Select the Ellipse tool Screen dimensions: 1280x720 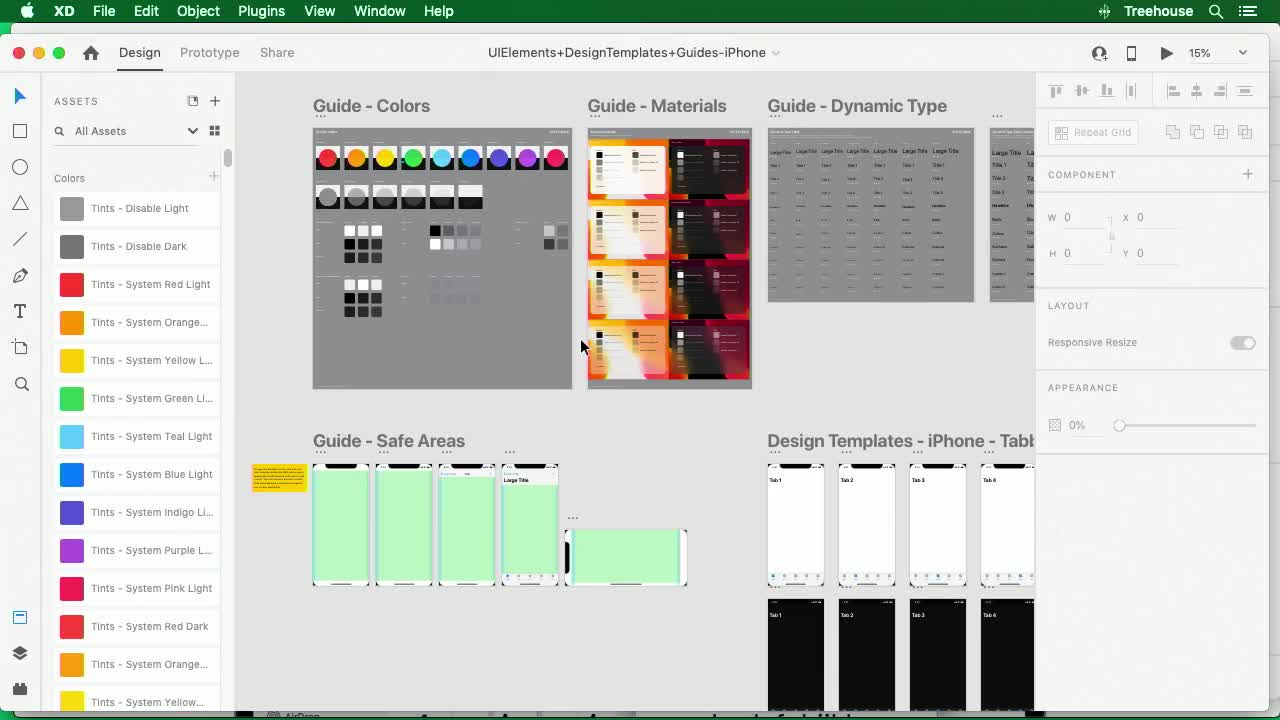(20, 167)
